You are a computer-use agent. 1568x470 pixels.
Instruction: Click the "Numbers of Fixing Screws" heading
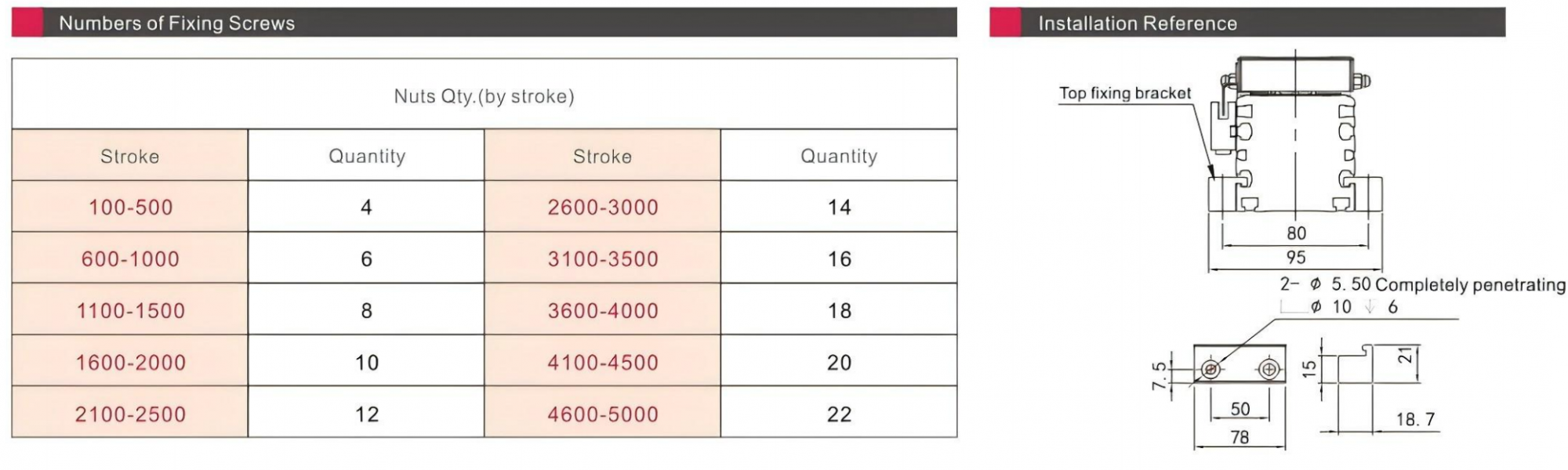[176, 23]
